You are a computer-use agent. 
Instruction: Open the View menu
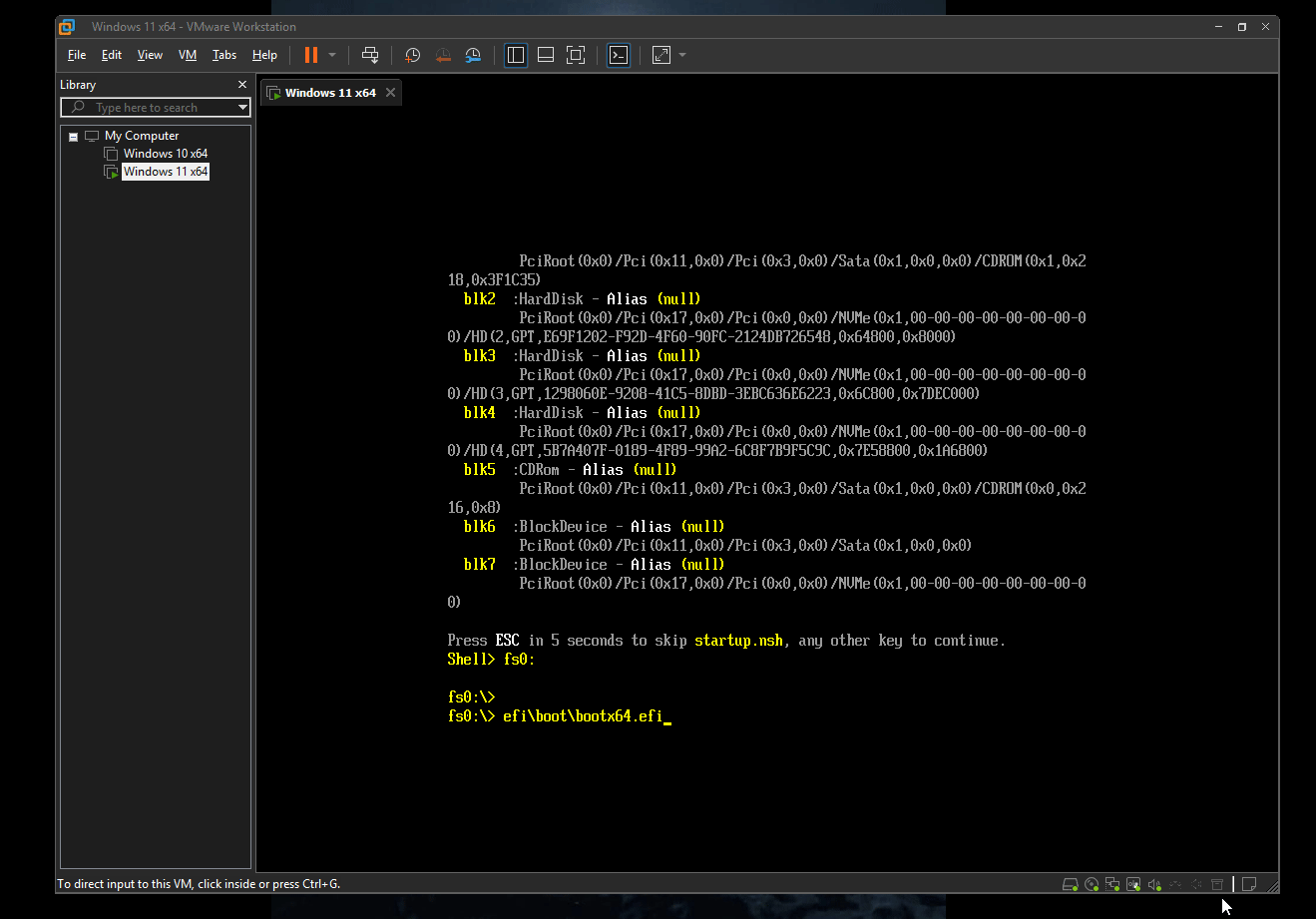coord(150,55)
